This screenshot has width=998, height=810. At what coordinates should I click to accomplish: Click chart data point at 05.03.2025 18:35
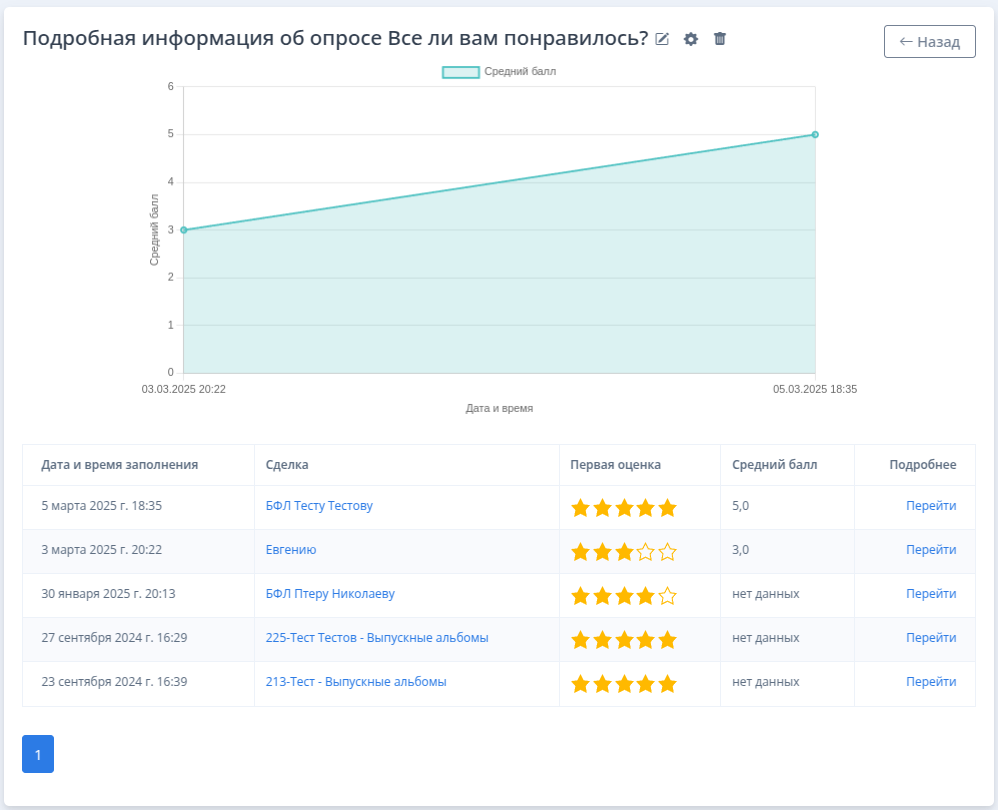815,134
